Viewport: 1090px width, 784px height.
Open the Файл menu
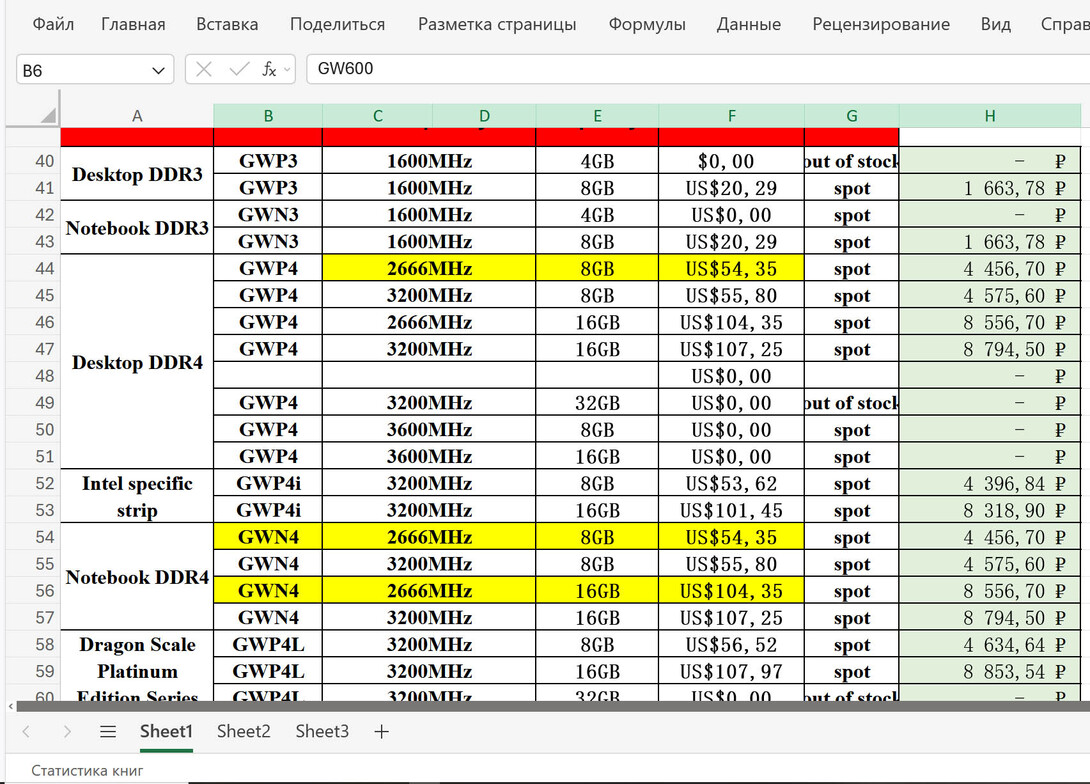52,24
